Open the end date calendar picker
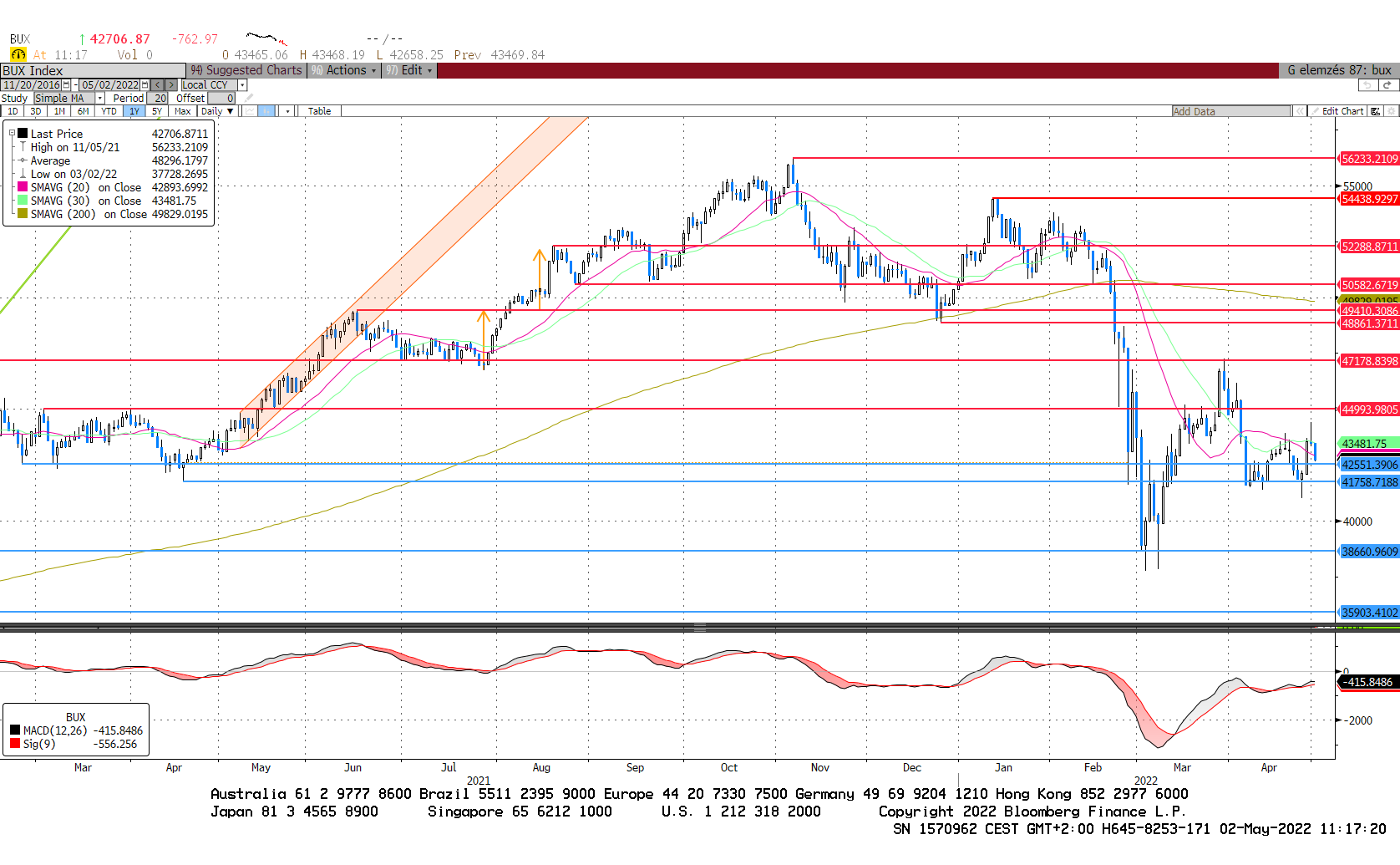1400x865 pixels. click(145, 85)
